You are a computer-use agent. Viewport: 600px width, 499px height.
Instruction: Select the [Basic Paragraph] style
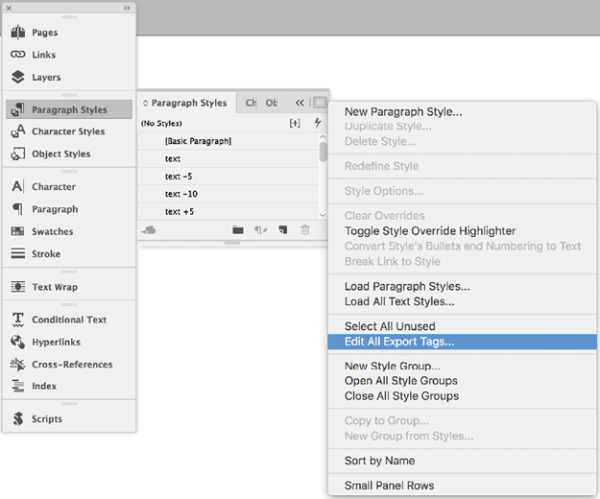click(198, 141)
